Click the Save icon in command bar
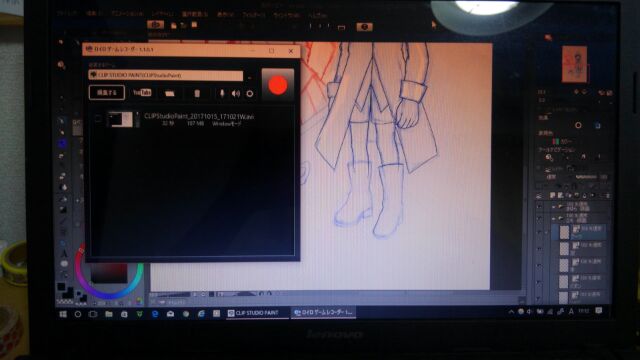Screen dimensions: 640x360 click(x=194, y=25)
